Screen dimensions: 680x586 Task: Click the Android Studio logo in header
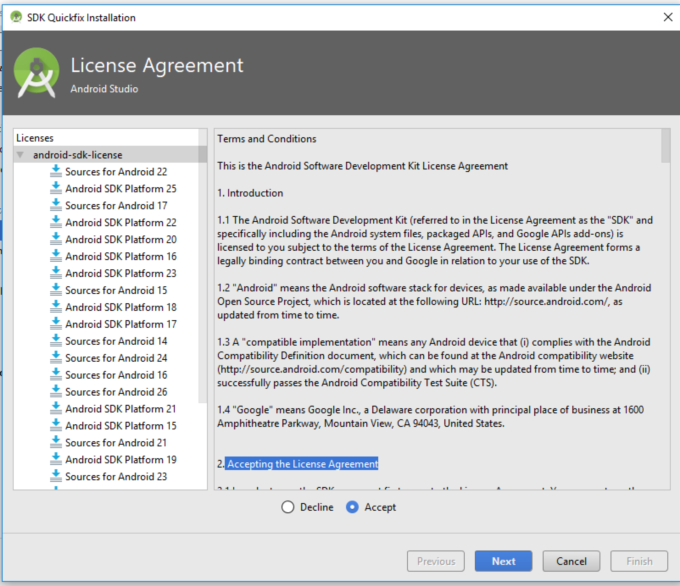pyautogui.click(x=36, y=72)
